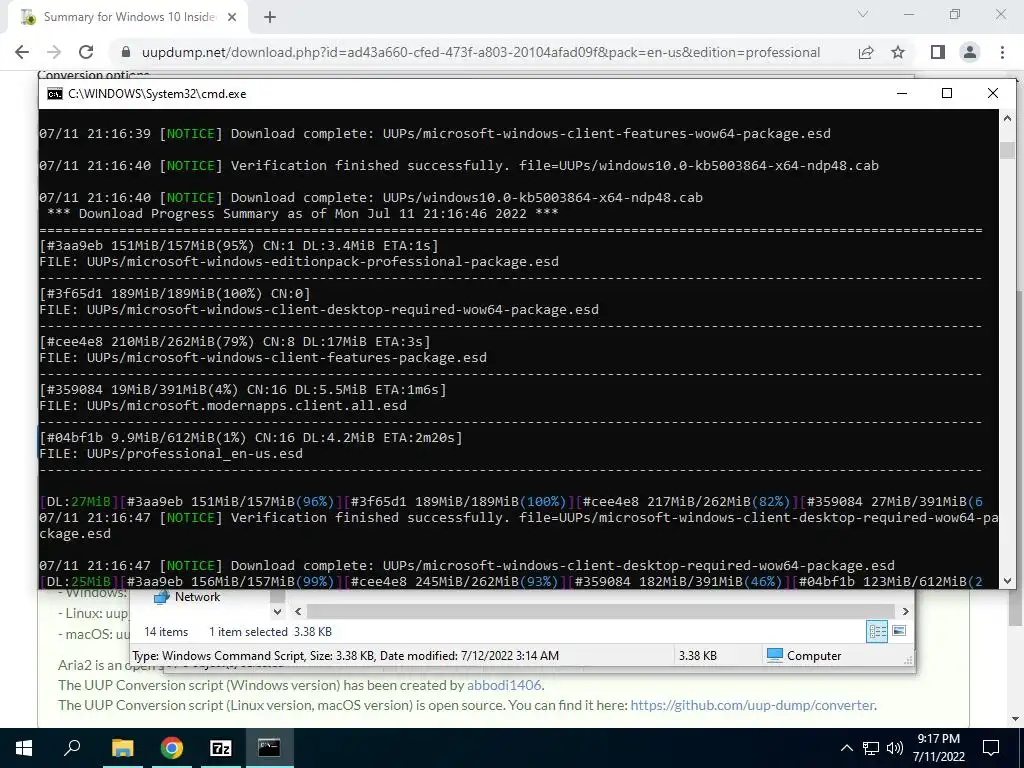Click Explorer horizontal scrollbar track

(601, 611)
